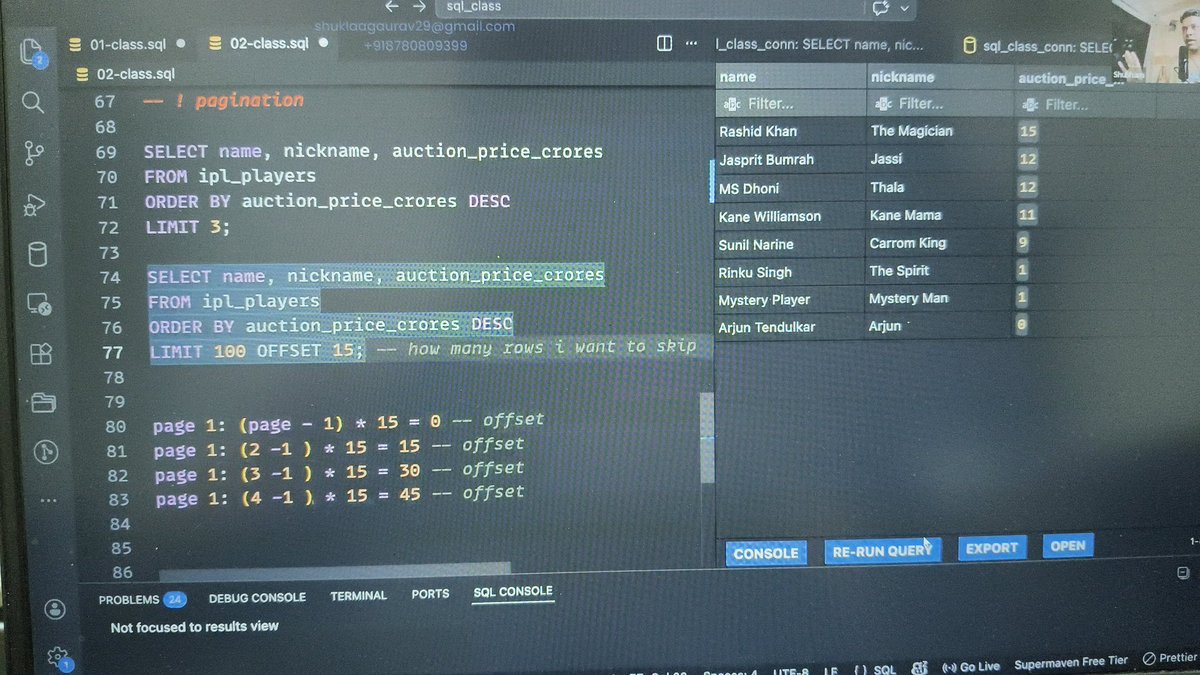
Task: Open the database (SQLTools) view icon
Action: tap(37, 254)
